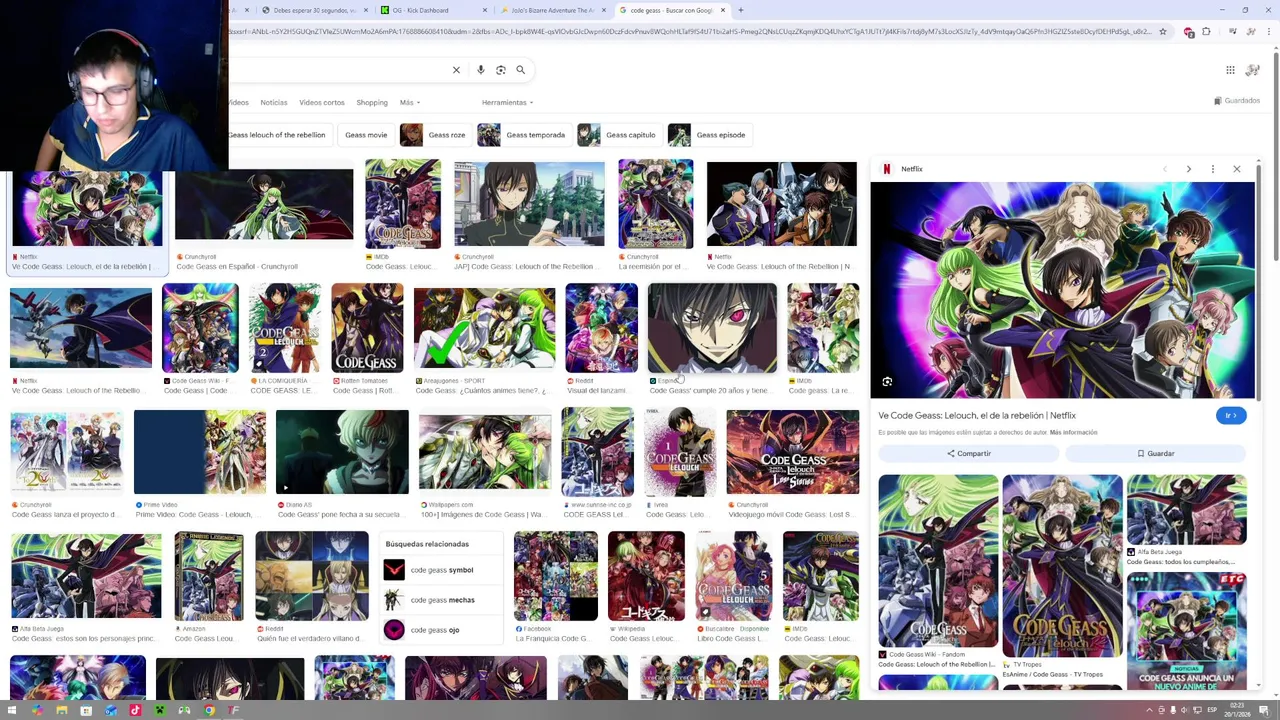Open the TikTok taskbar icon
Screen dimensions: 1280x720
[x=135, y=711]
